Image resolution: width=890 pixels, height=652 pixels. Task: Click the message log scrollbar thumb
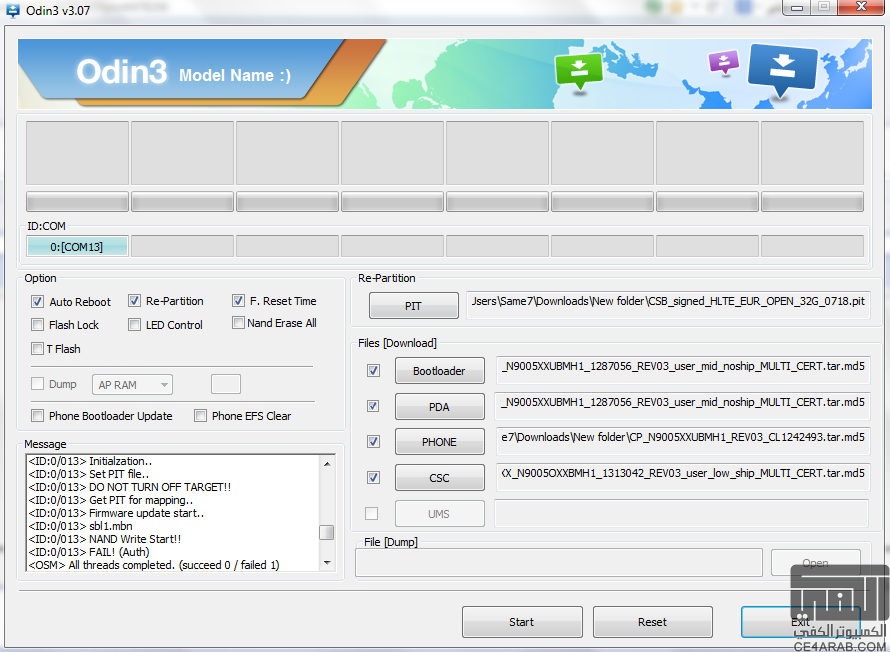point(327,532)
